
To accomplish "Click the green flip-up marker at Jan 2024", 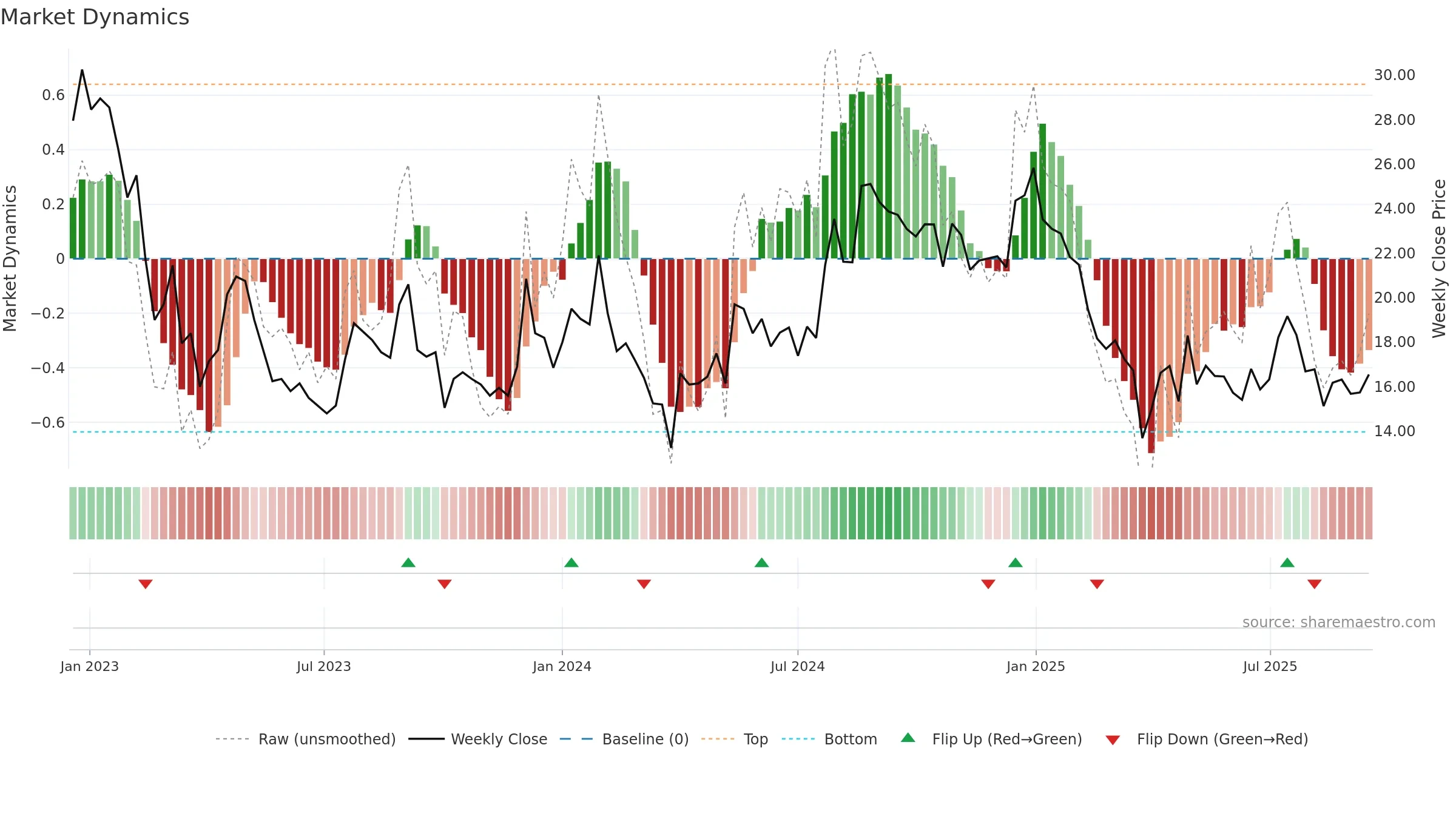I will click(571, 562).
